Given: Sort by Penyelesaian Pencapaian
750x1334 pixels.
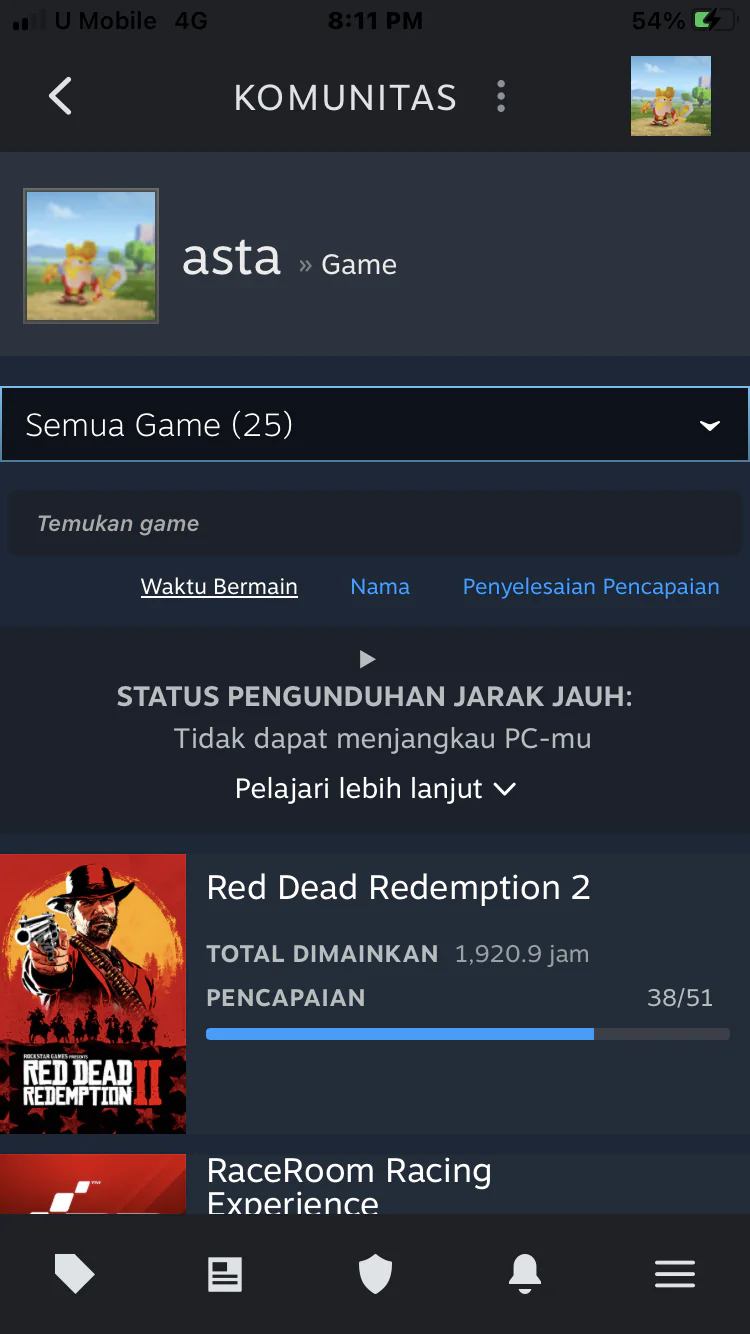Looking at the screenshot, I should 591,587.
